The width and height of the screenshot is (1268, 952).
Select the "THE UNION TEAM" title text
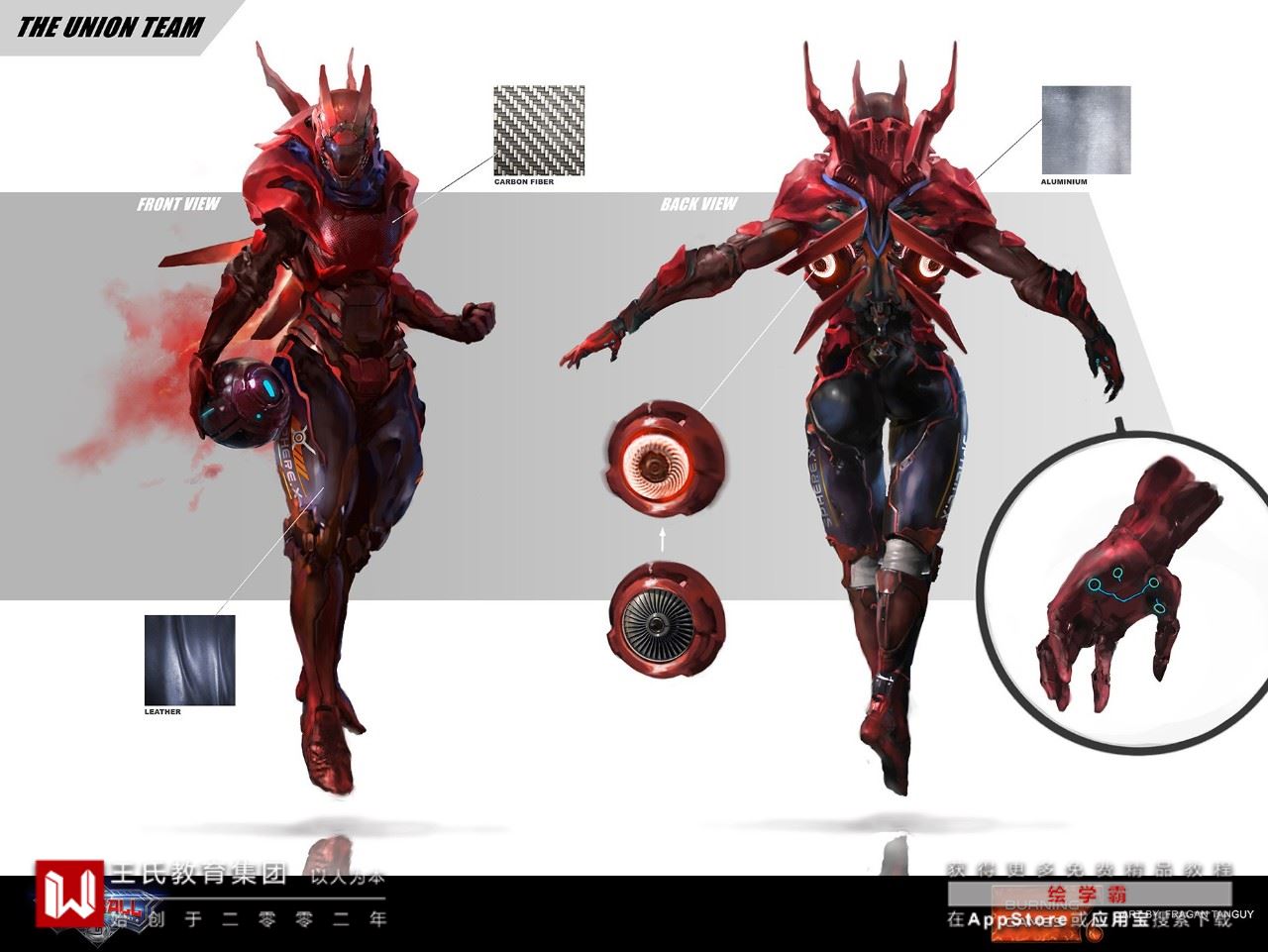click(110, 27)
